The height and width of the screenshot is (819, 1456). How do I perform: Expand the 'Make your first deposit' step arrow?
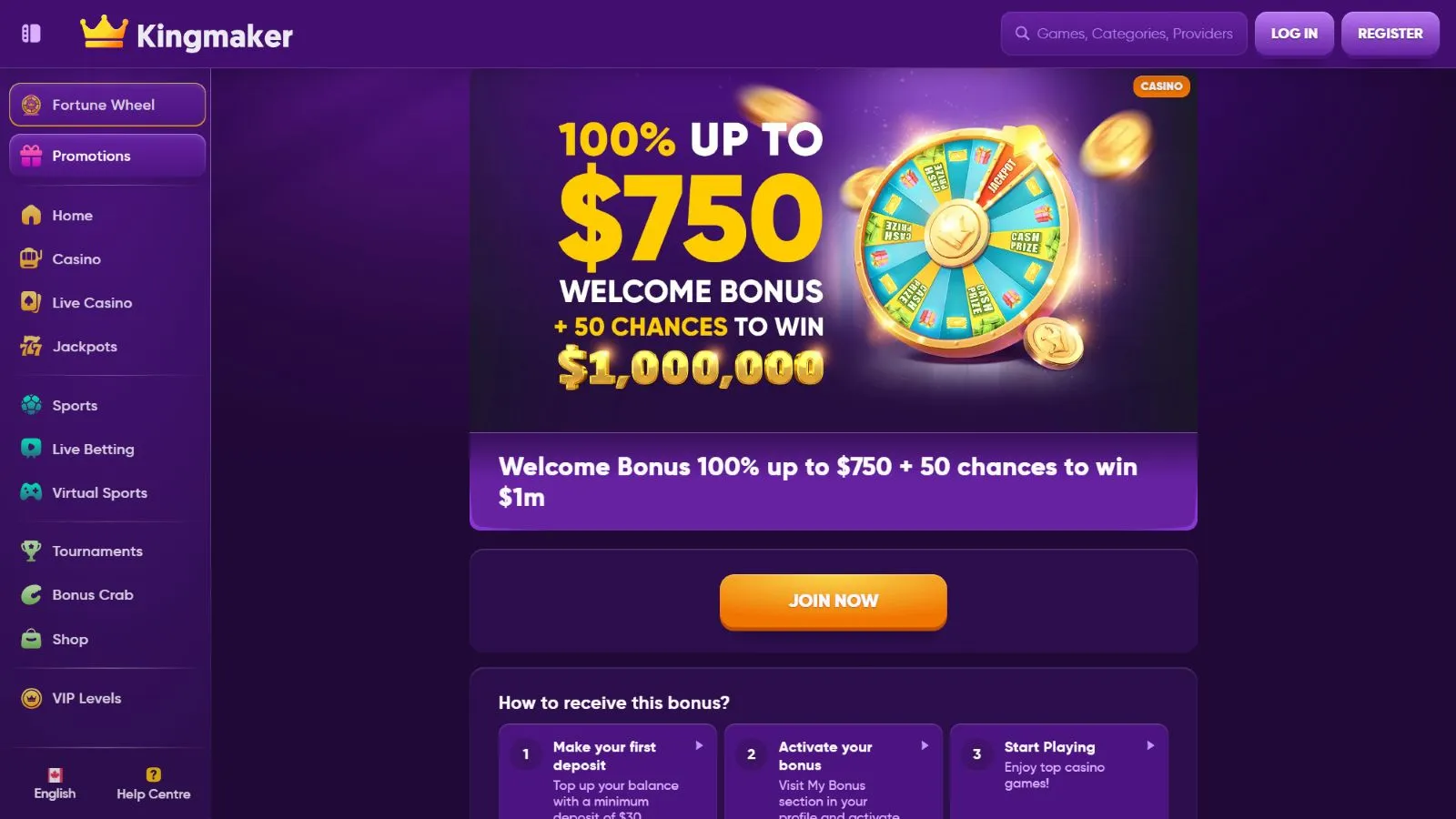(x=699, y=745)
